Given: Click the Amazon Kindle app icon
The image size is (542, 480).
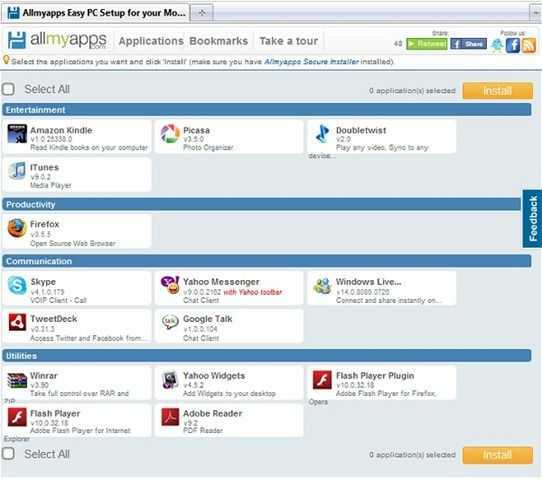Looking at the screenshot, I should (x=17, y=134).
